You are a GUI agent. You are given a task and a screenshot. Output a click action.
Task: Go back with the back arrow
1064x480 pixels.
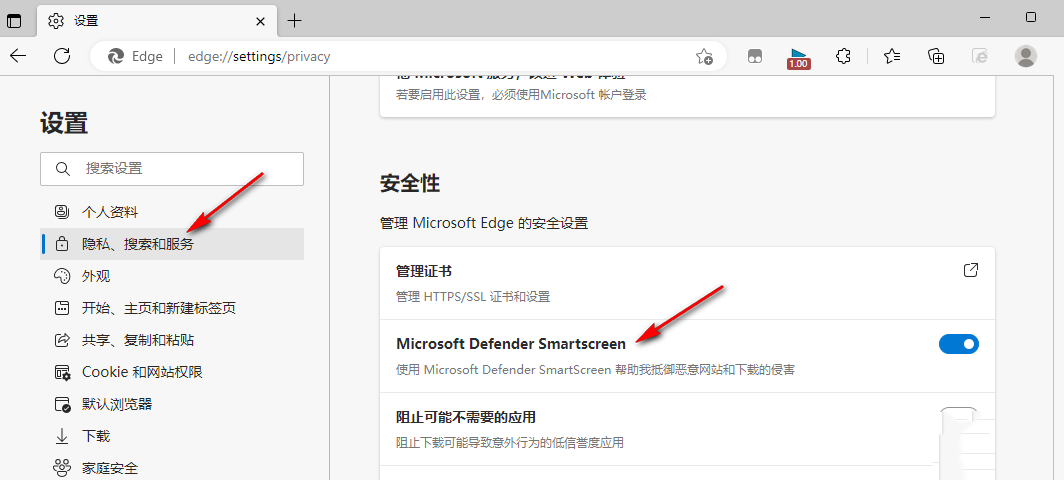click(19, 56)
